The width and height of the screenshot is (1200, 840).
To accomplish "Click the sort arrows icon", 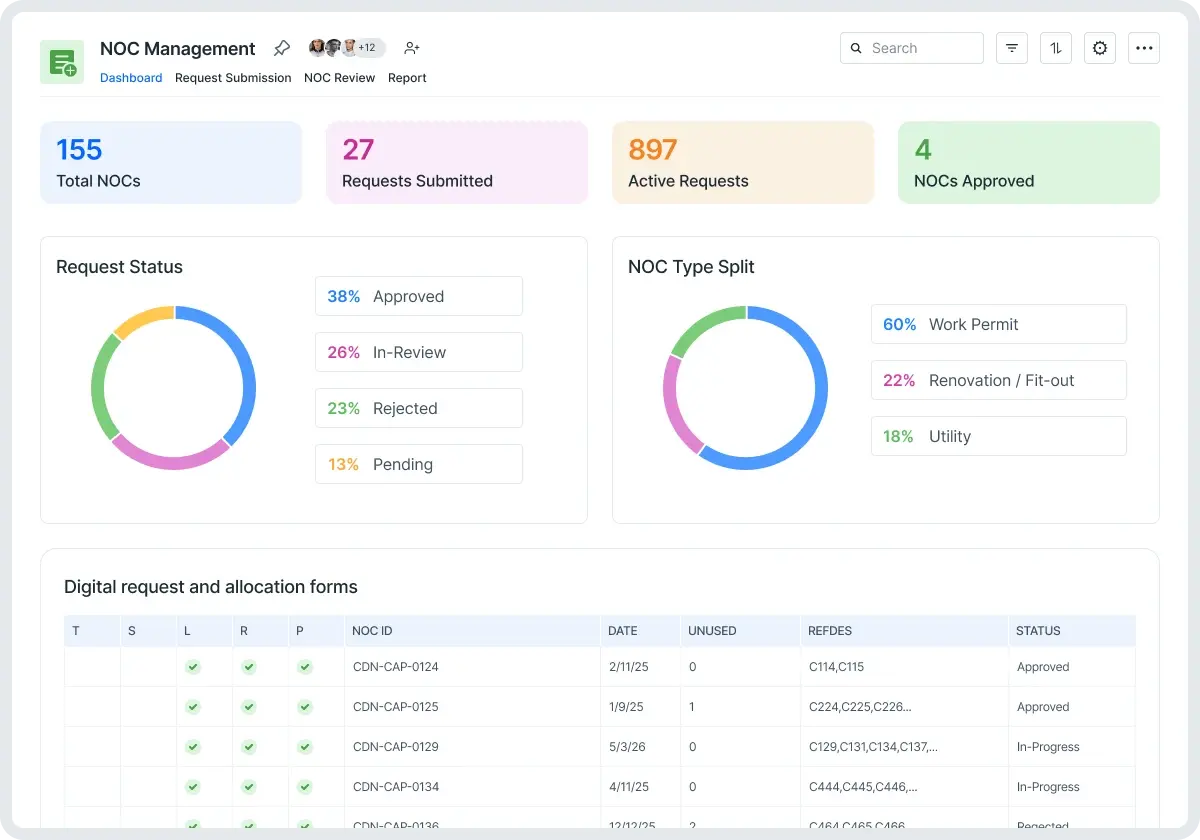I will (1056, 48).
